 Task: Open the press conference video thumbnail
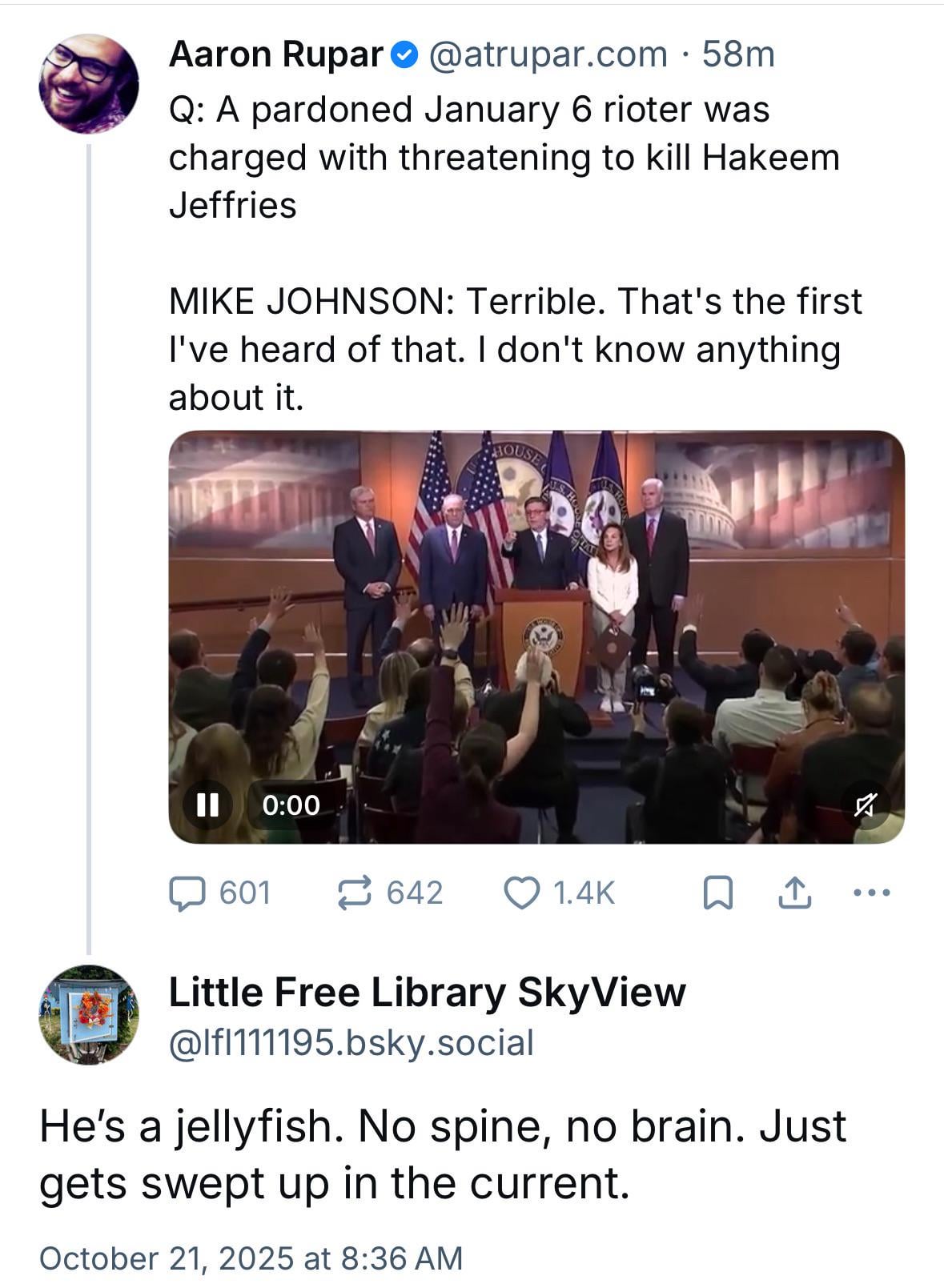(x=536, y=624)
